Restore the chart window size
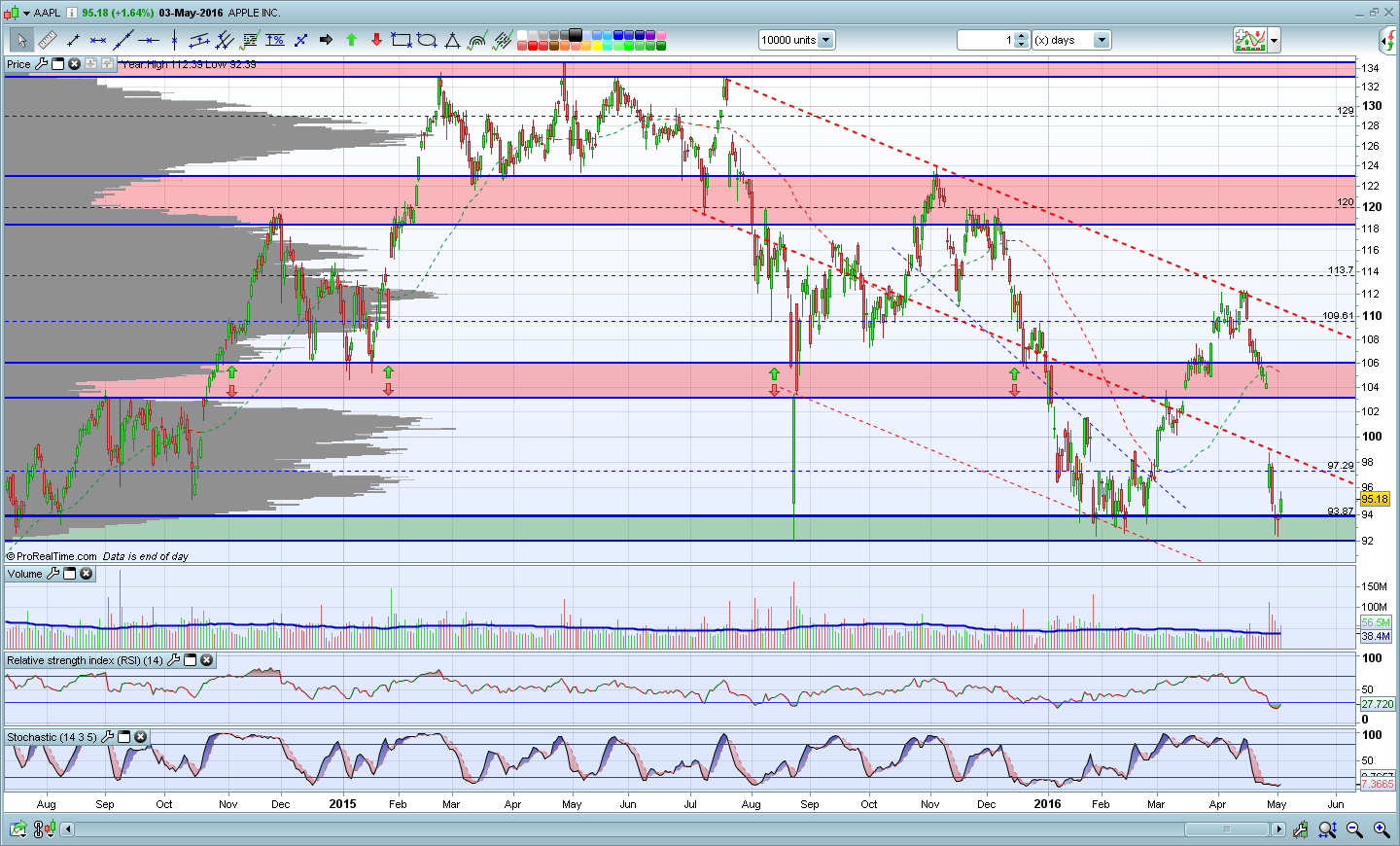 [x=1375, y=12]
